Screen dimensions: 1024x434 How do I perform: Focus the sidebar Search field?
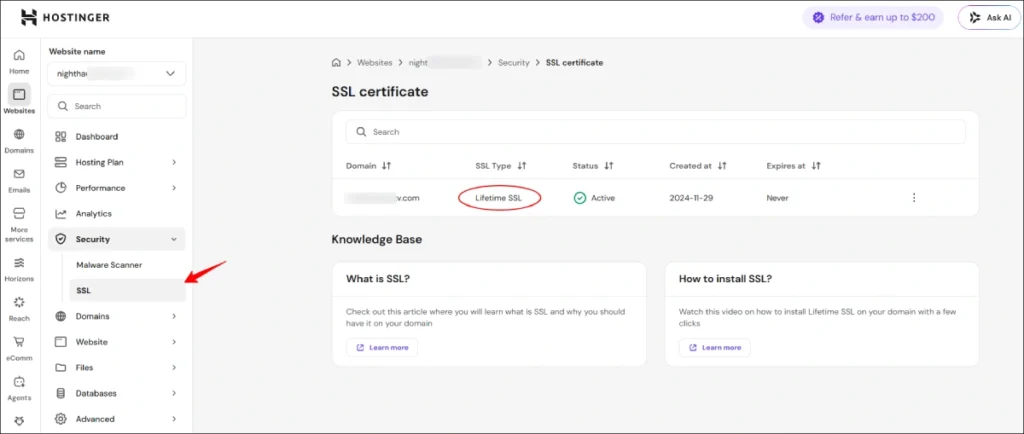[x=117, y=106]
